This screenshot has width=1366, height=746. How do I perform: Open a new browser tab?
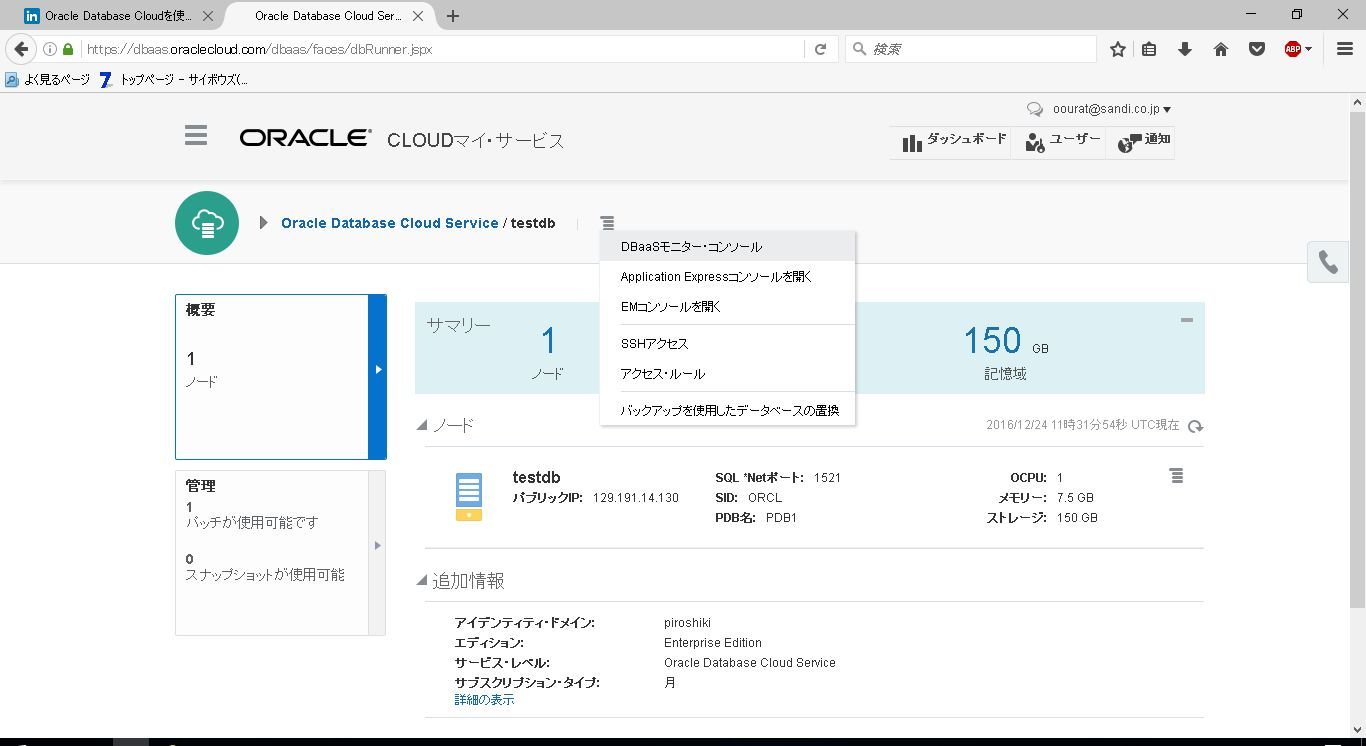click(x=453, y=16)
